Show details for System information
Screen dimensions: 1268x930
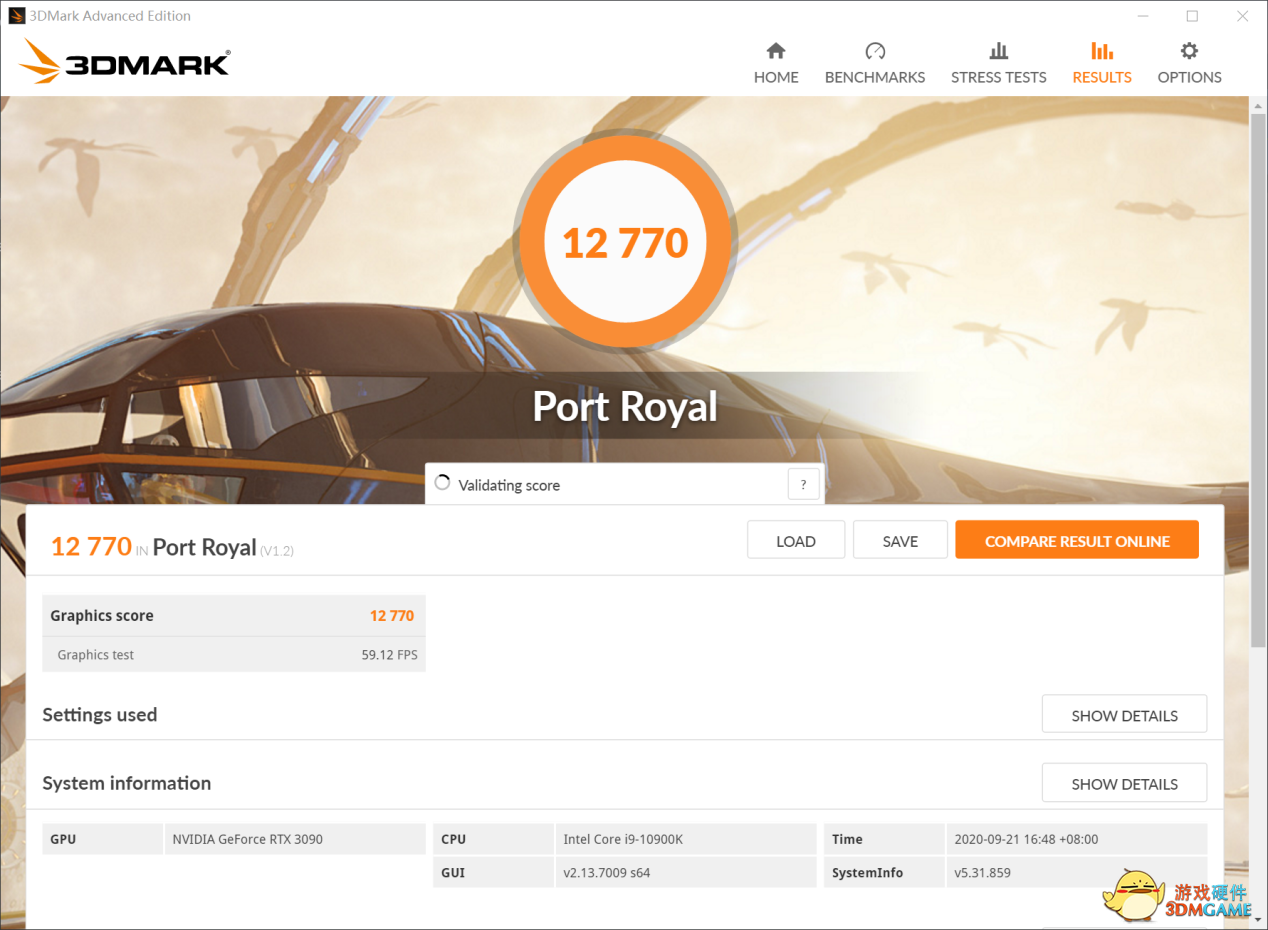(1124, 783)
